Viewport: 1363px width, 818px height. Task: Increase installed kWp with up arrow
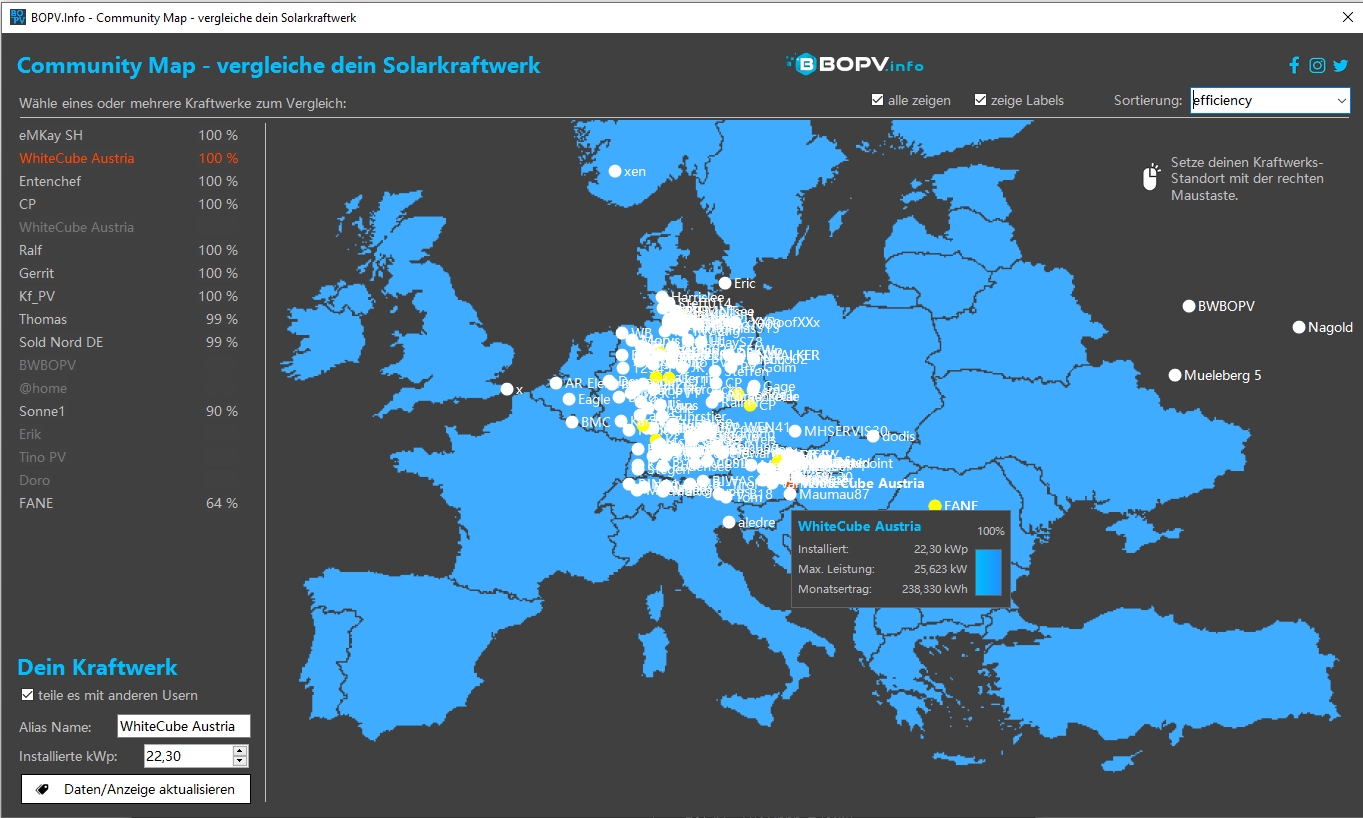click(239, 751)
